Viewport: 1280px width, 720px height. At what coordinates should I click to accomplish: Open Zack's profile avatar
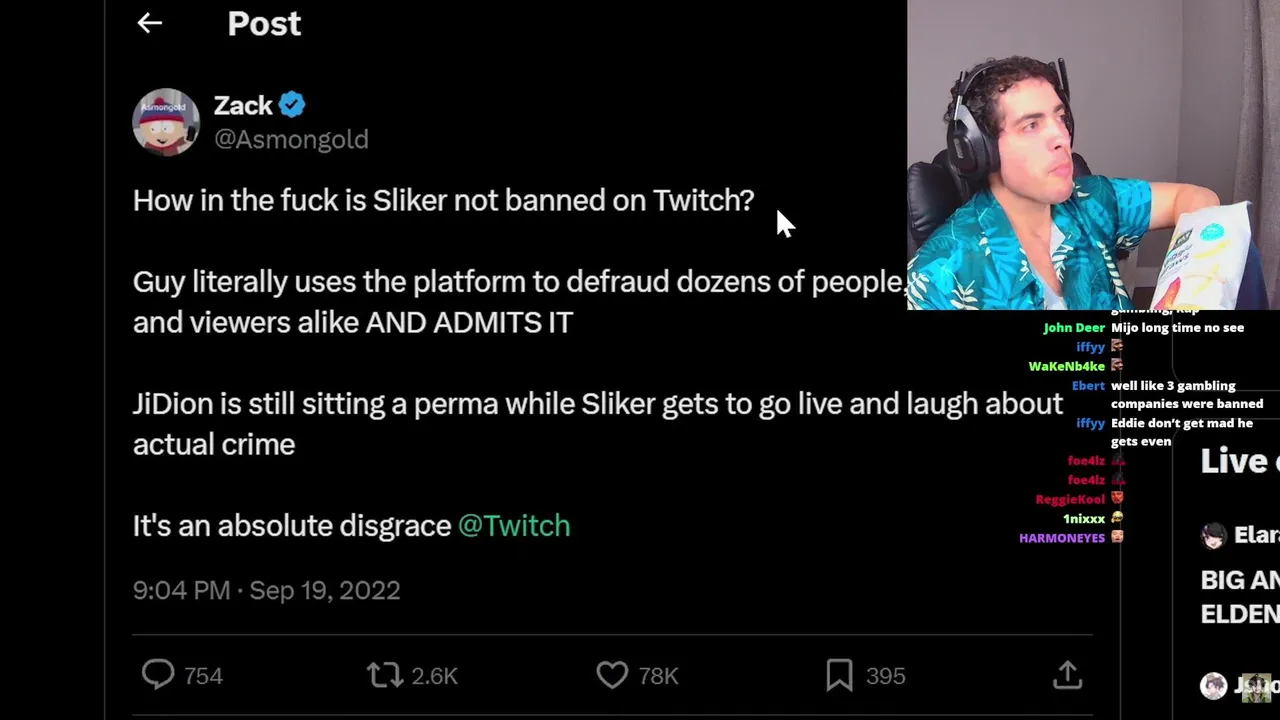click(x=166, y=122)
